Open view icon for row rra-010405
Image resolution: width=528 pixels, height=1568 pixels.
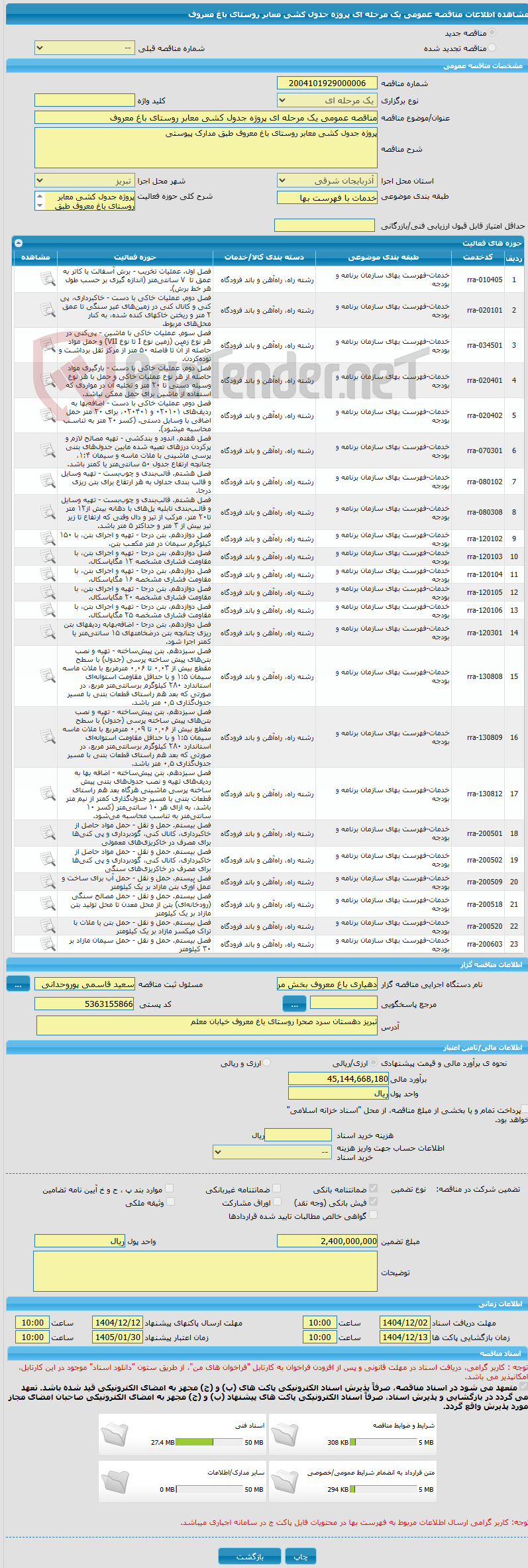(47, 280)
